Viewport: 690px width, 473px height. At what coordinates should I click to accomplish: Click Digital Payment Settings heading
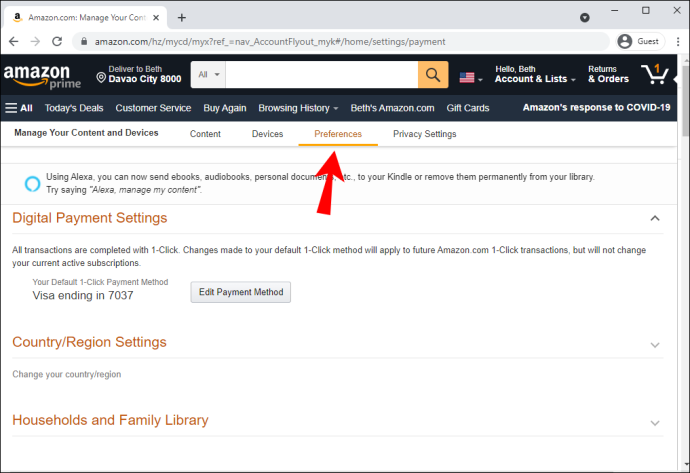pyautogui.click(x=90, y=218)
